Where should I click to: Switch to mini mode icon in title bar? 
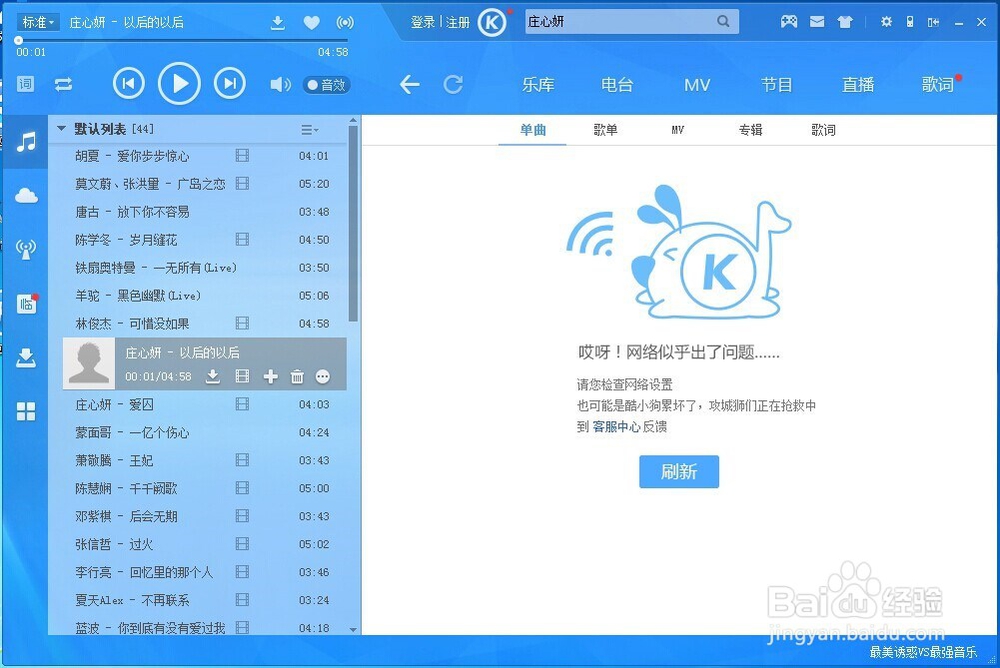coord(933,22)
